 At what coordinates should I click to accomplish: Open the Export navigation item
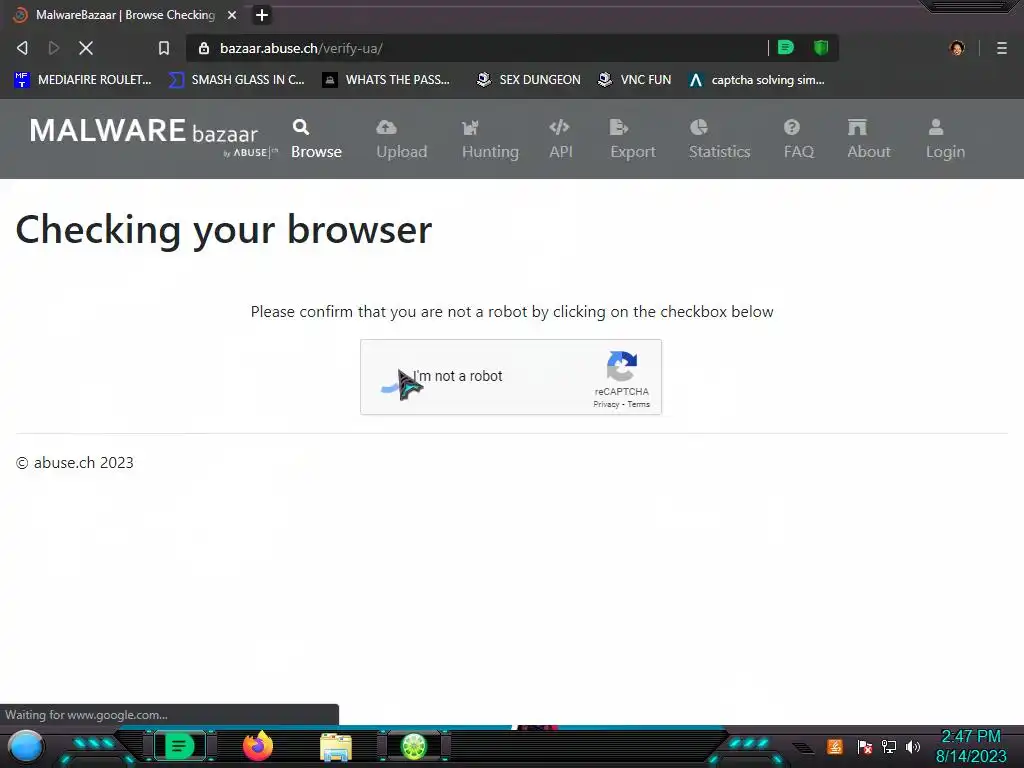(633, 139)
